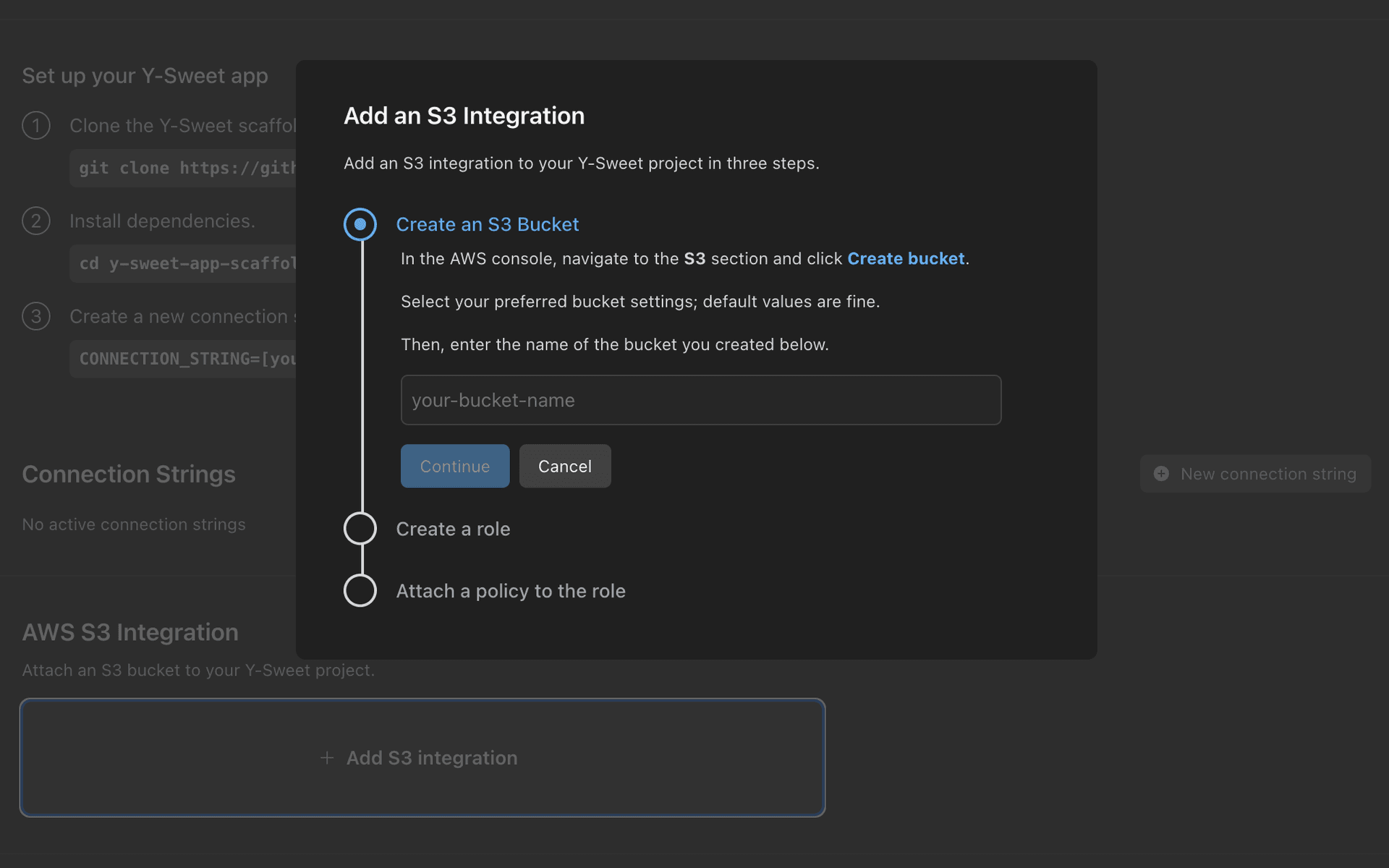Click the step 3 number circle
Image resolution: width=1389 pixels, height=868 pixels.
tap(36, 317)
